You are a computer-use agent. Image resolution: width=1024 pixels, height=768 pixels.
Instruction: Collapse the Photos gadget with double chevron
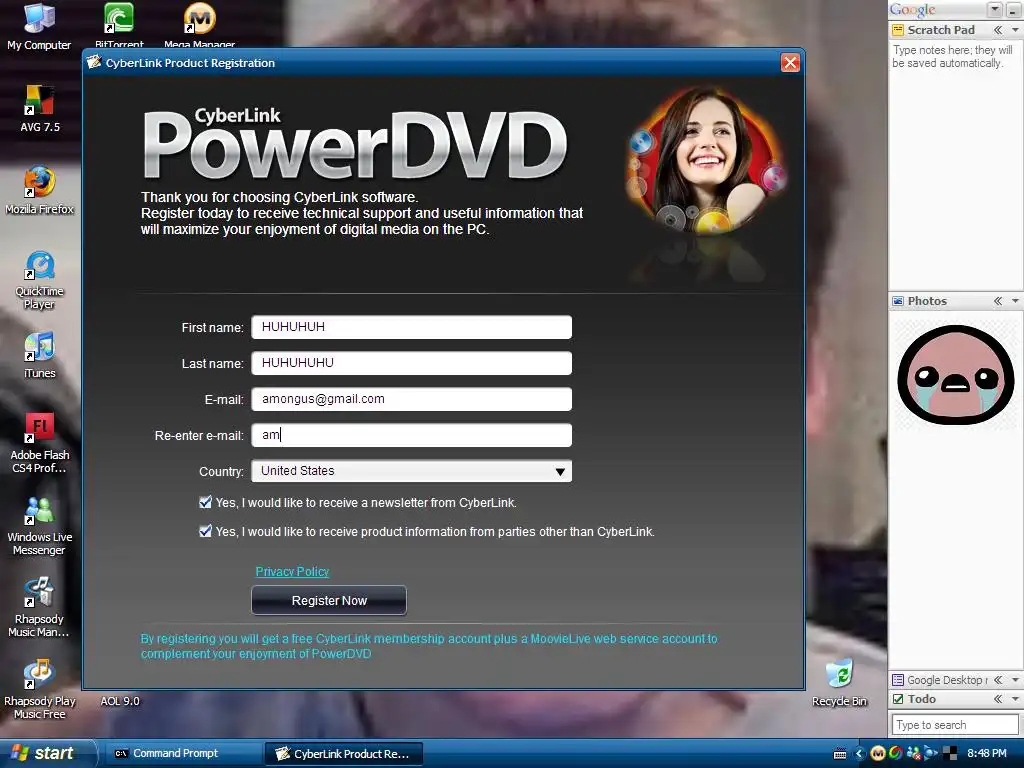click(998, 301)
